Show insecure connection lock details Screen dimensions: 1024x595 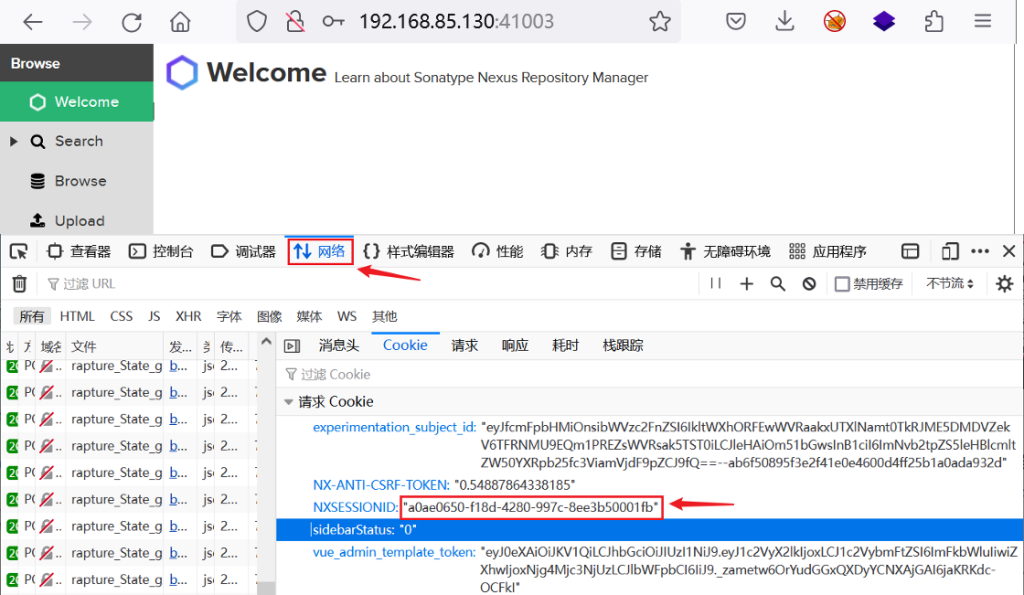coord(295,22)
